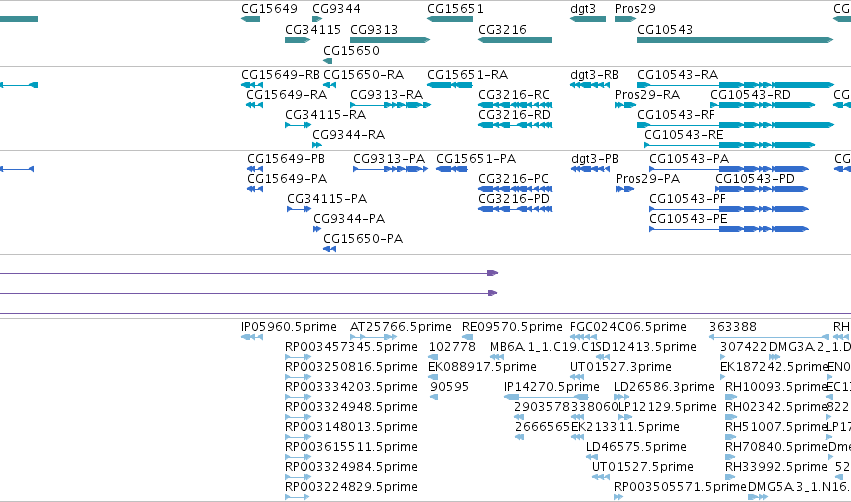This screenshot has height=502, width=851.
Task: Click EST label 90595
Action: [x=449, y=387]
